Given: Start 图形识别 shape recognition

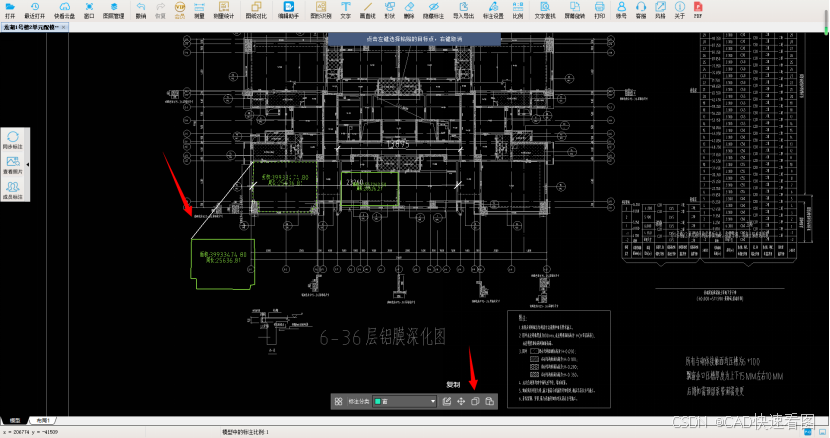Looking at the screenshot, I should (321, 10).
